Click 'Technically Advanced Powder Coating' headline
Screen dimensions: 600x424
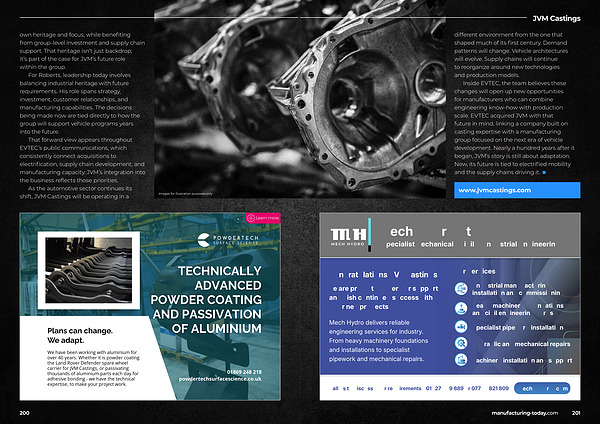click(x=206, y=300)
